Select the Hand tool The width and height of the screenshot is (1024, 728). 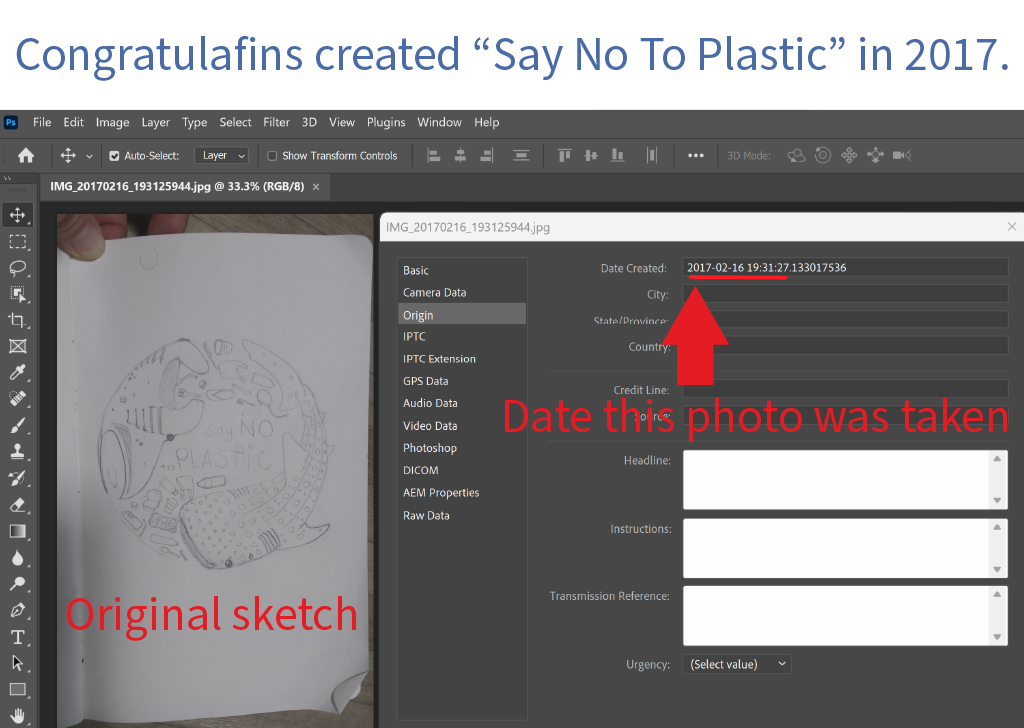(x=18, y=716)
